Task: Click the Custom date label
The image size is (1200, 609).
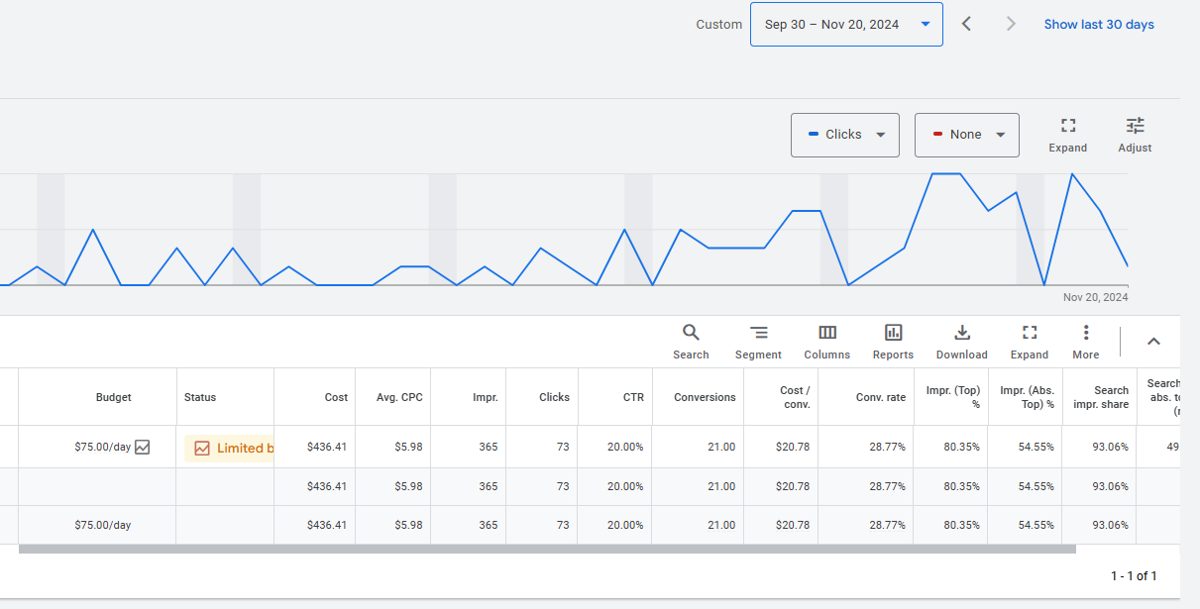Action: tap(719, 24)
